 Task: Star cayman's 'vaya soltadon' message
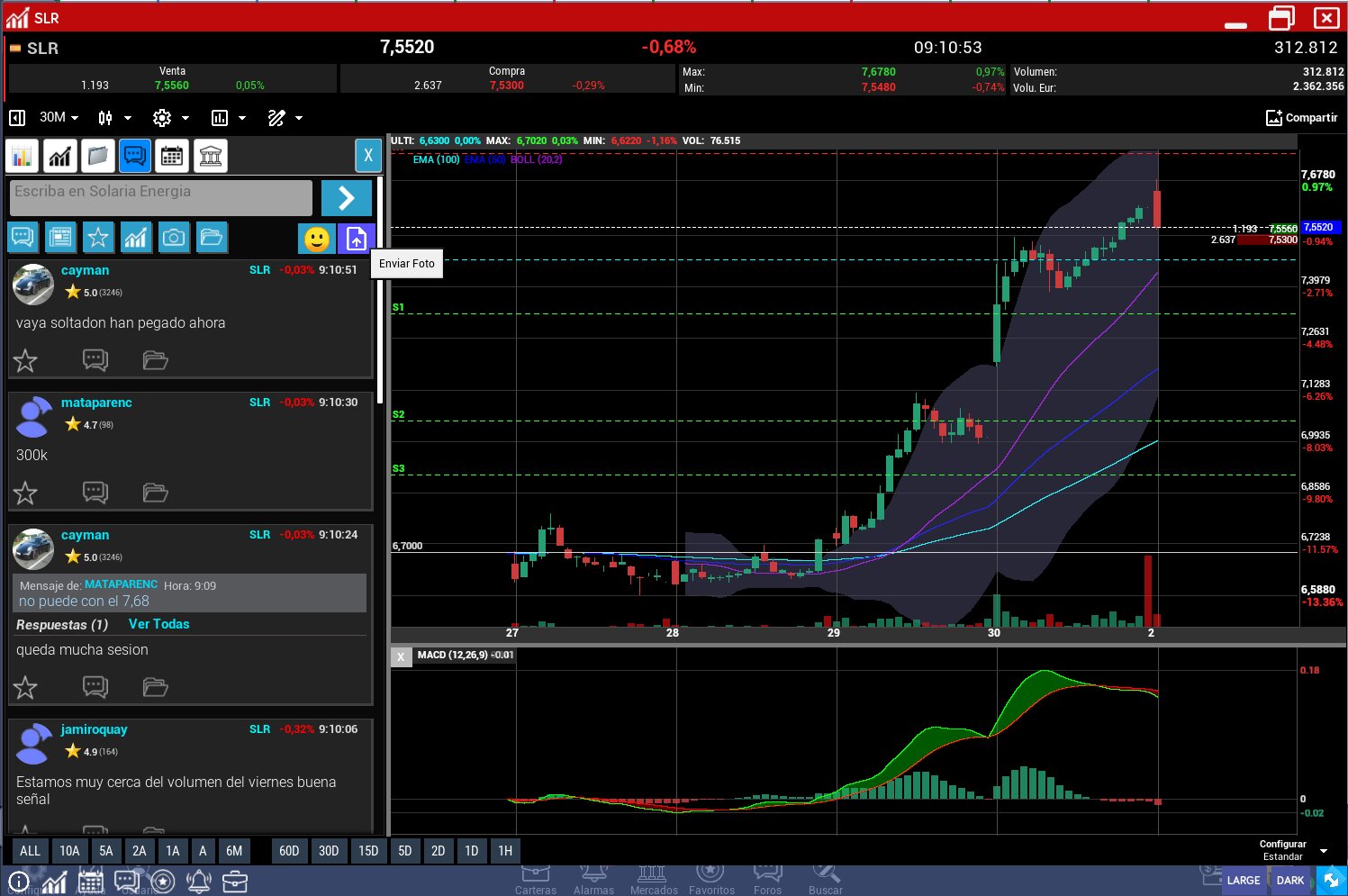tap(25, 361)
